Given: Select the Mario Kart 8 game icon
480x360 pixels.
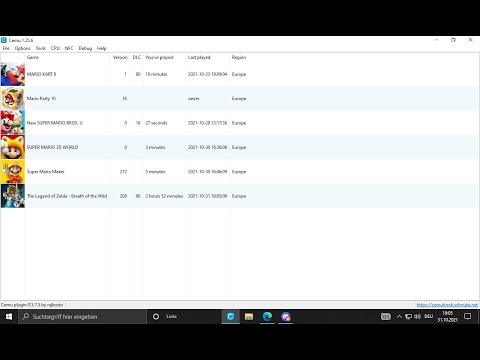Looking at the screenshot, I should click(x=13, y=74).
